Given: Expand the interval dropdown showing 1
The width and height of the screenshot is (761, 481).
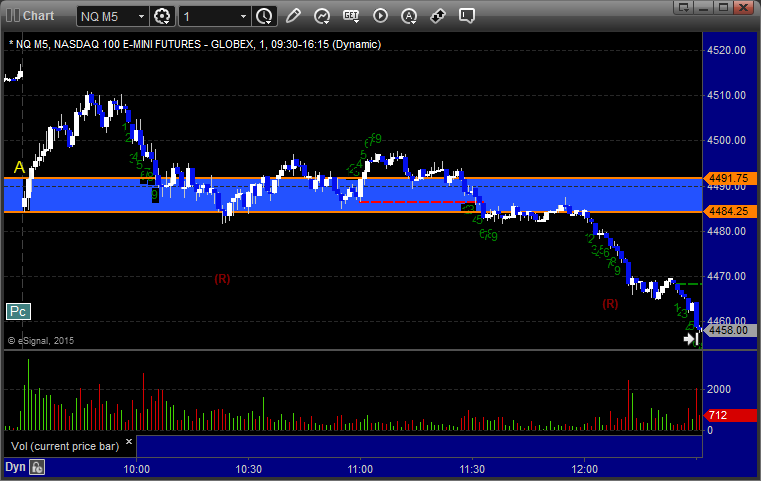Looking at the screenshot, I should coord(214,17).
